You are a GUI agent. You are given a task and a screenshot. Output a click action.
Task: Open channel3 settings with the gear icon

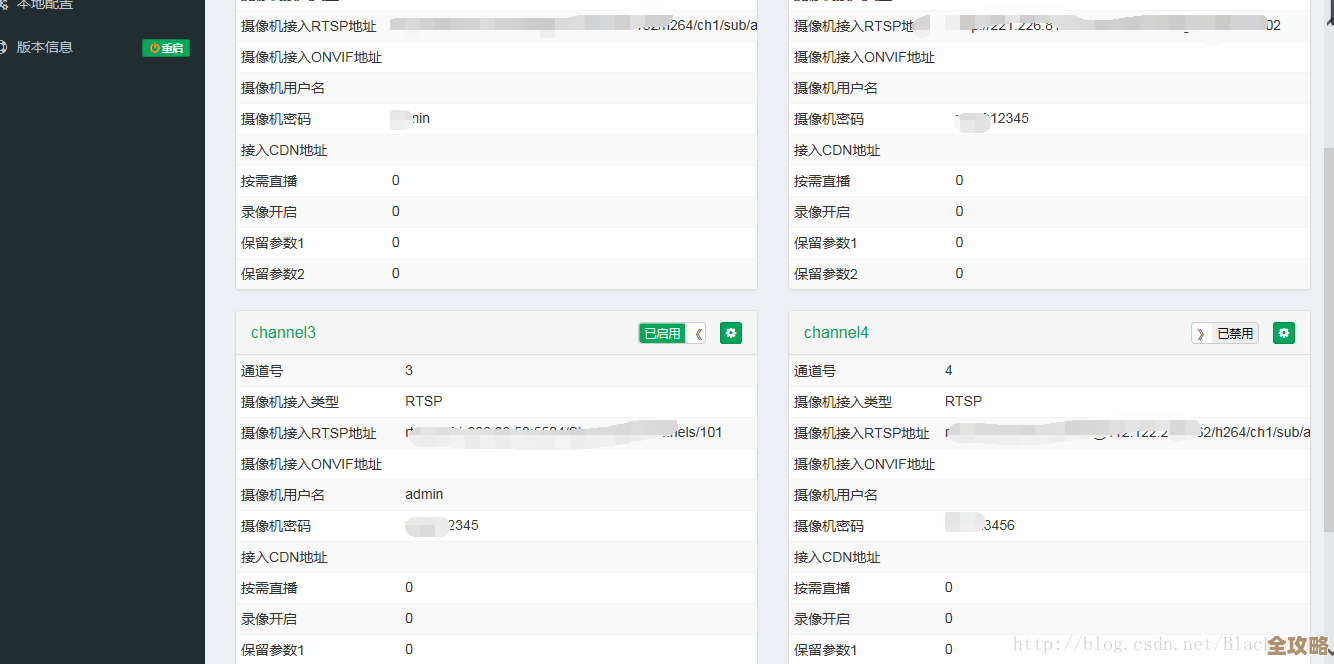[x=731, y=332]
